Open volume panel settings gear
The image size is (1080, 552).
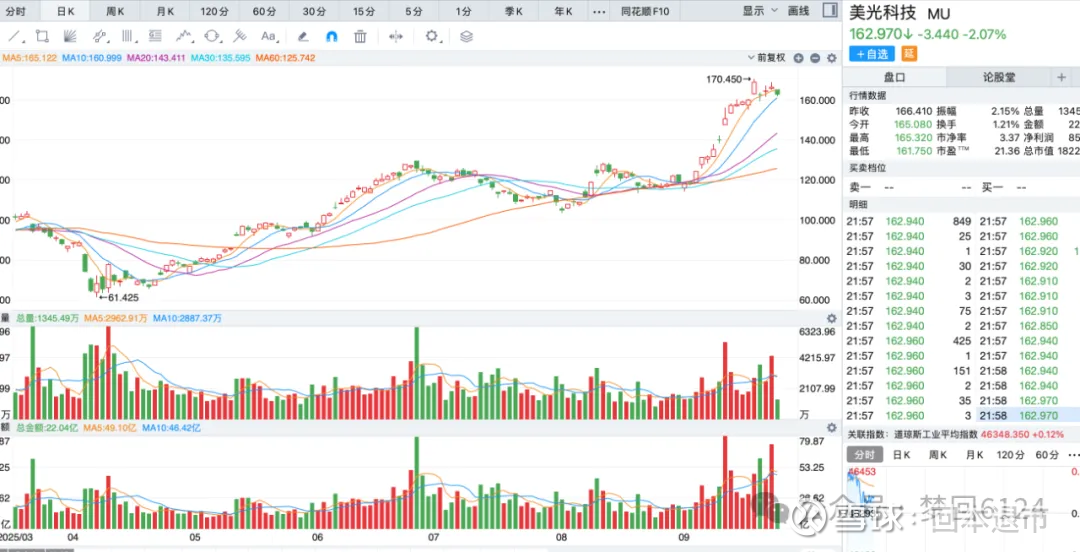[x=831, y=318]
